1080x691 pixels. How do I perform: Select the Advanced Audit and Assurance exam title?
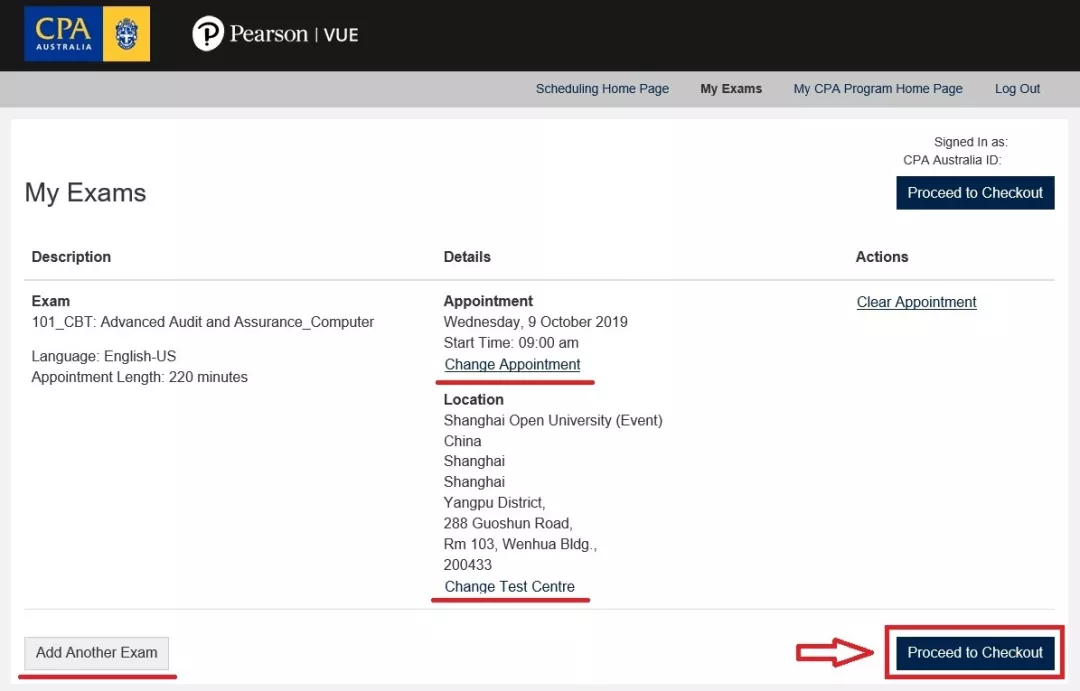(203, 322)
